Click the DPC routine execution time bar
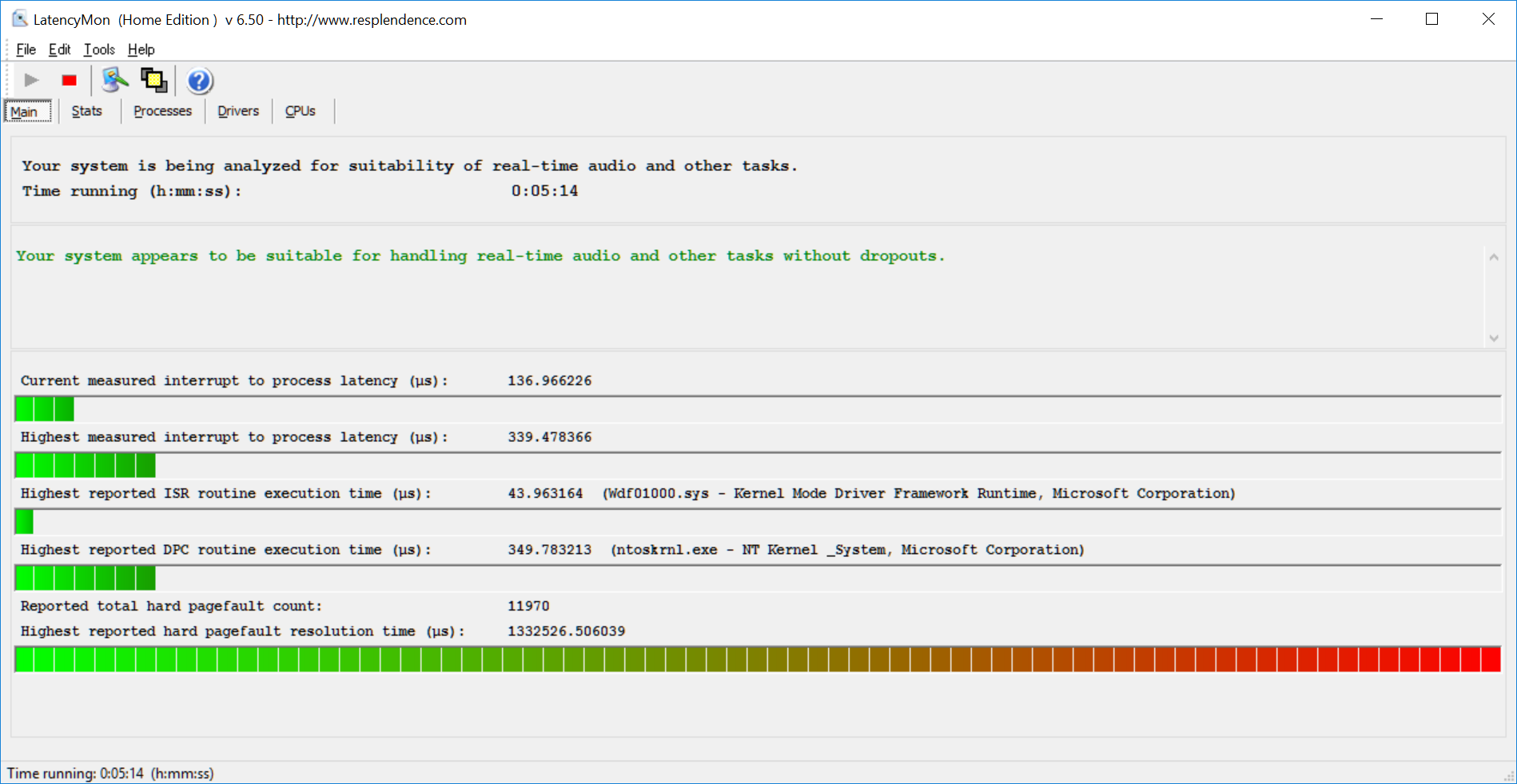 (x=758, y=578)
